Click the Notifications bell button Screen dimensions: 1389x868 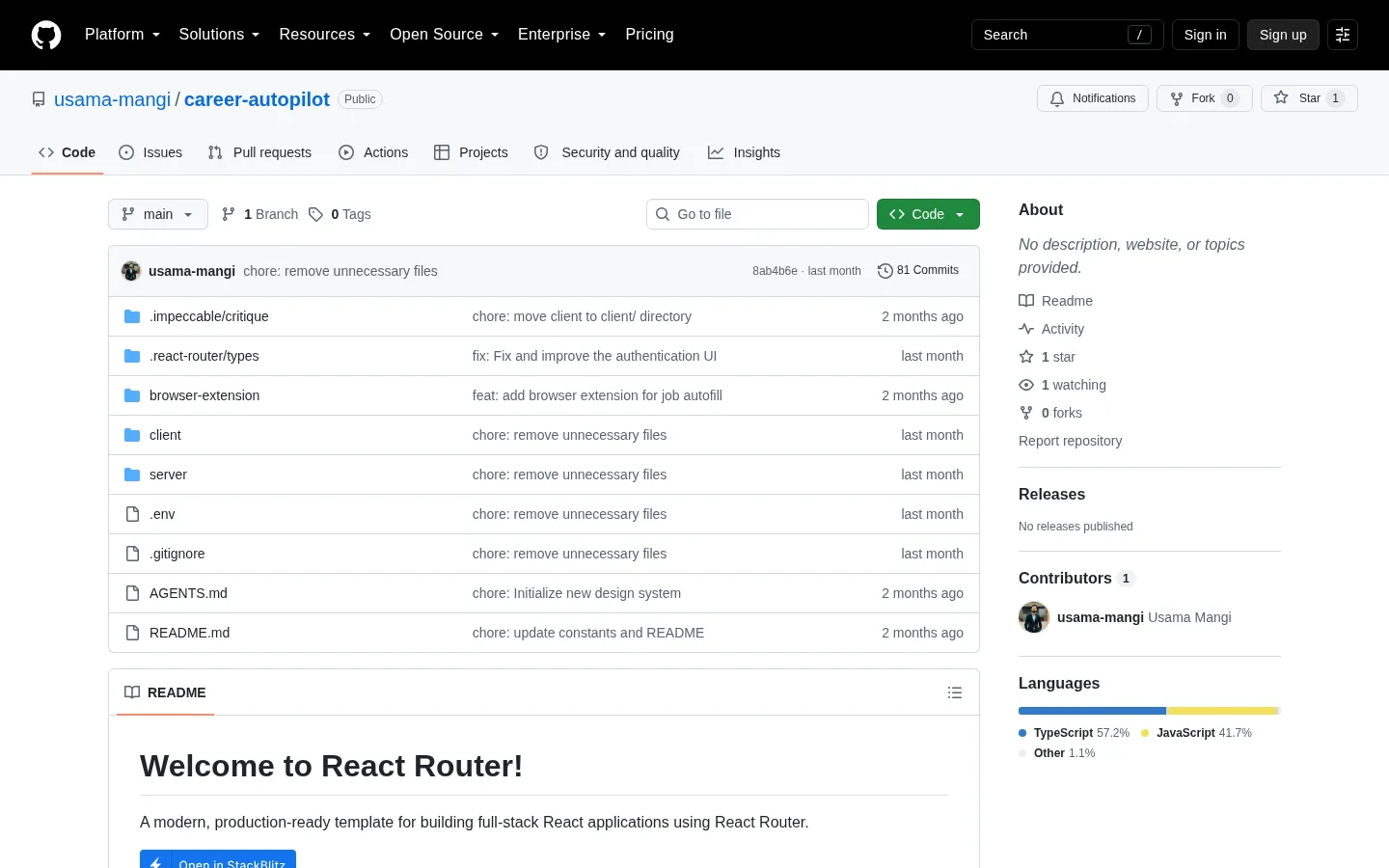click(1093, 98)
